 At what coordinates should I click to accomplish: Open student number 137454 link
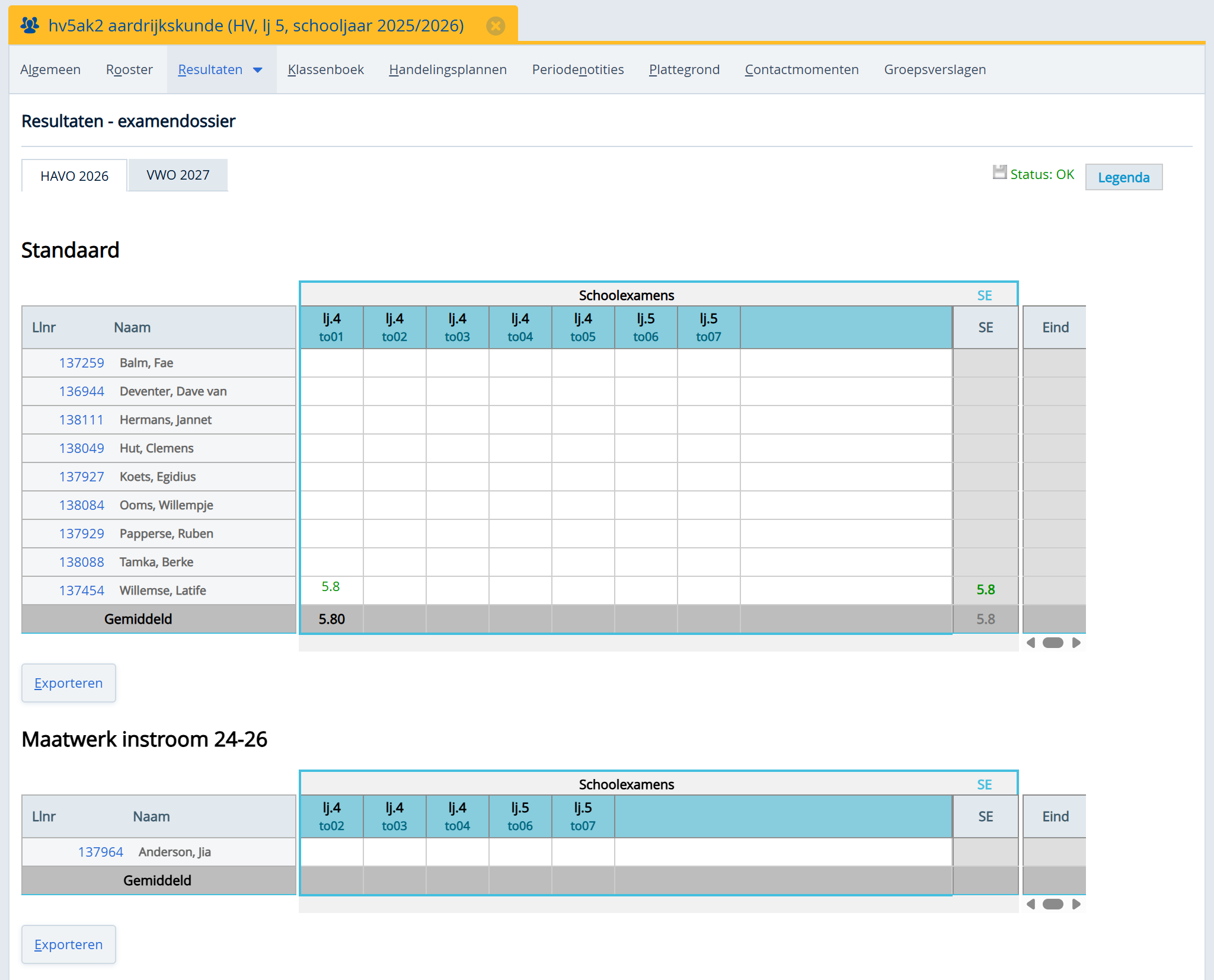click(x=81, y=590)
